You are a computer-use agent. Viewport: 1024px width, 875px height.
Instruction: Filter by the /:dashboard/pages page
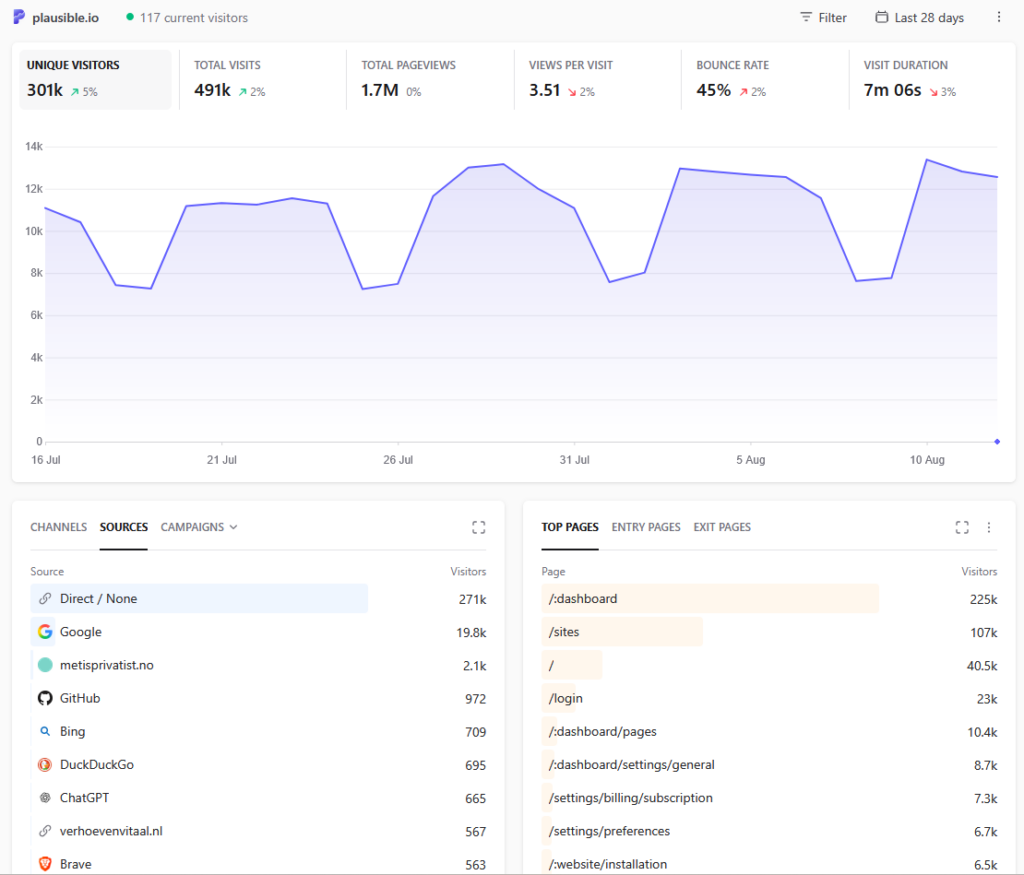tap(603, 731)
